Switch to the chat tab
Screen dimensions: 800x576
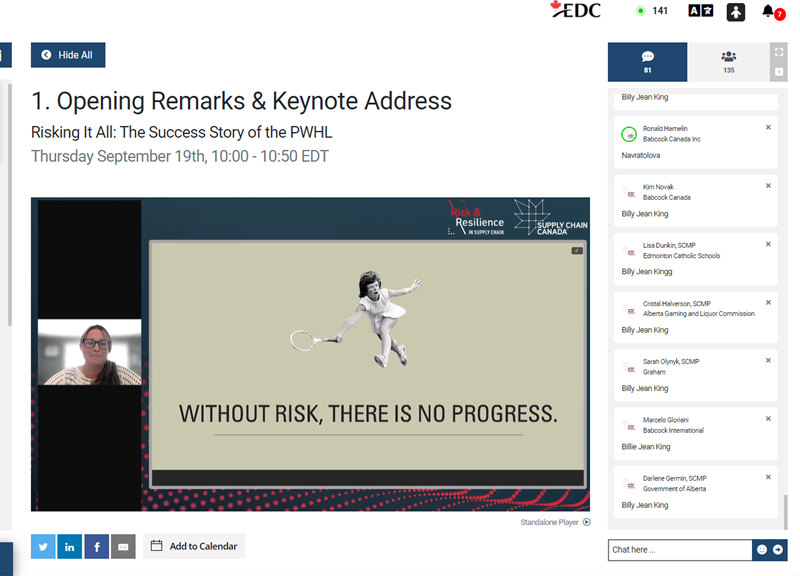tap(647, 62)
